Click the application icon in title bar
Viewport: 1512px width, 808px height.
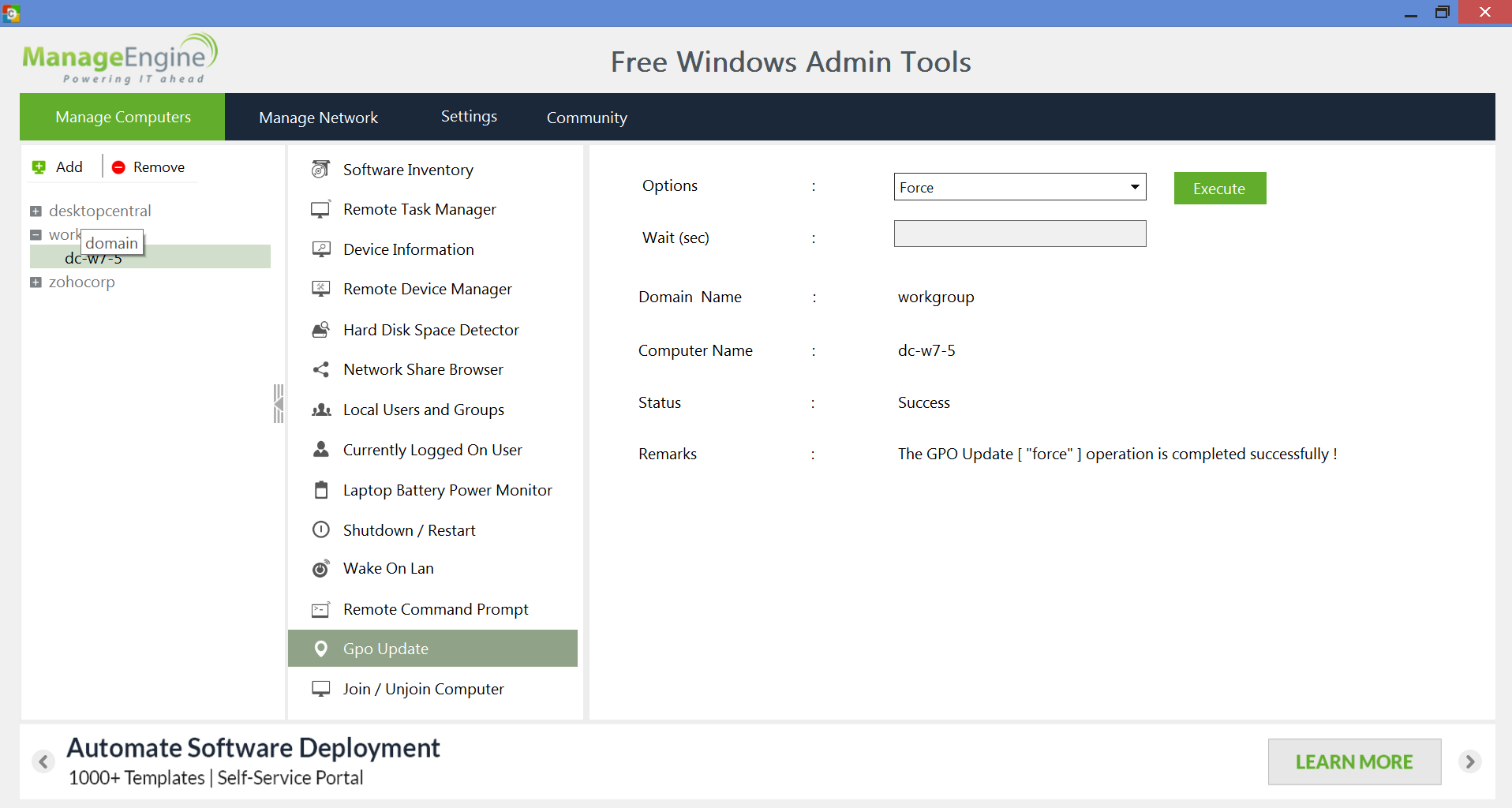click(11, 13)
